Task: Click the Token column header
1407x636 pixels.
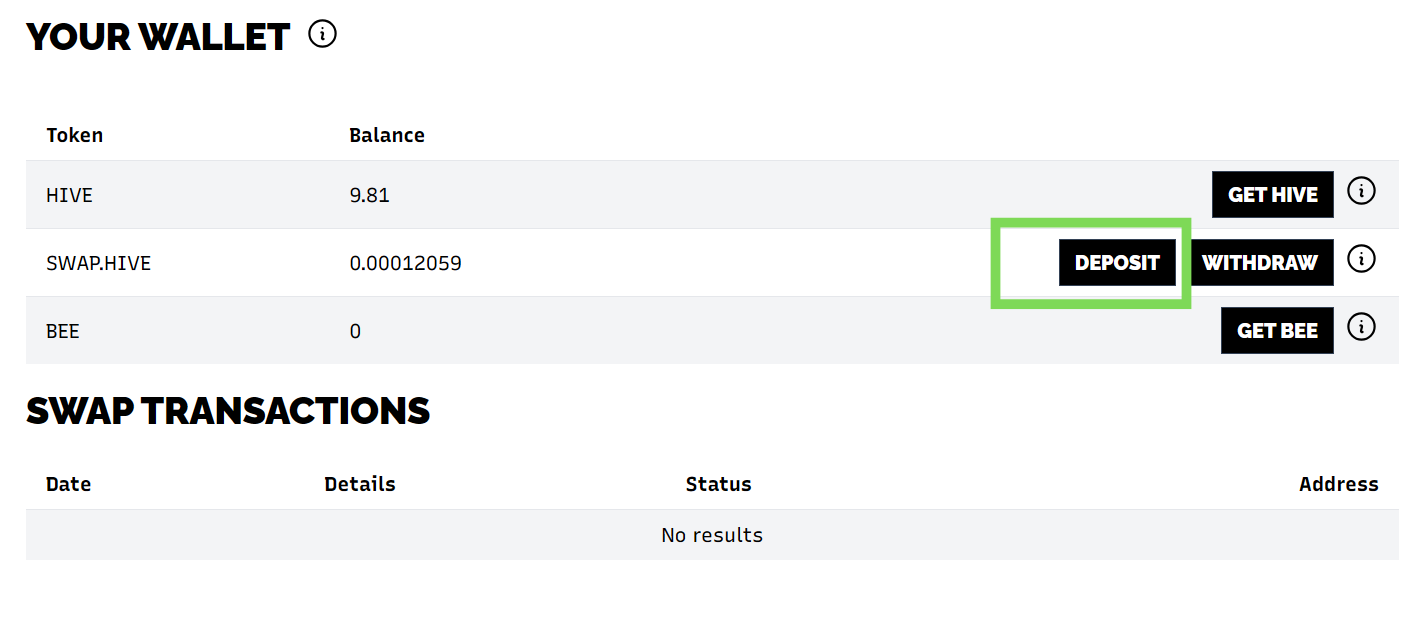Action: coord(74,135)
